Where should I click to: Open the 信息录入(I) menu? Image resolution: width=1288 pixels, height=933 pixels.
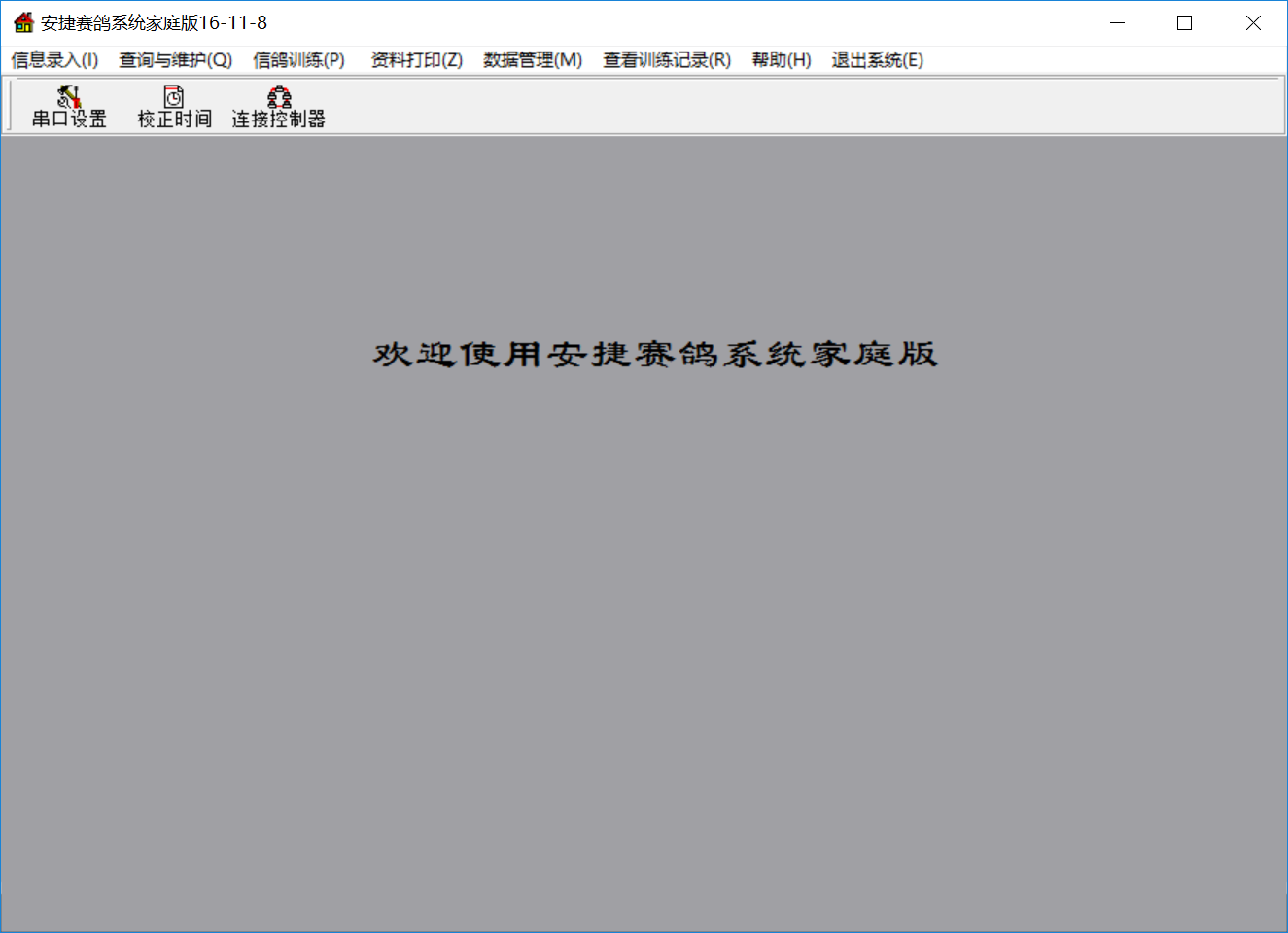point(55,60)
